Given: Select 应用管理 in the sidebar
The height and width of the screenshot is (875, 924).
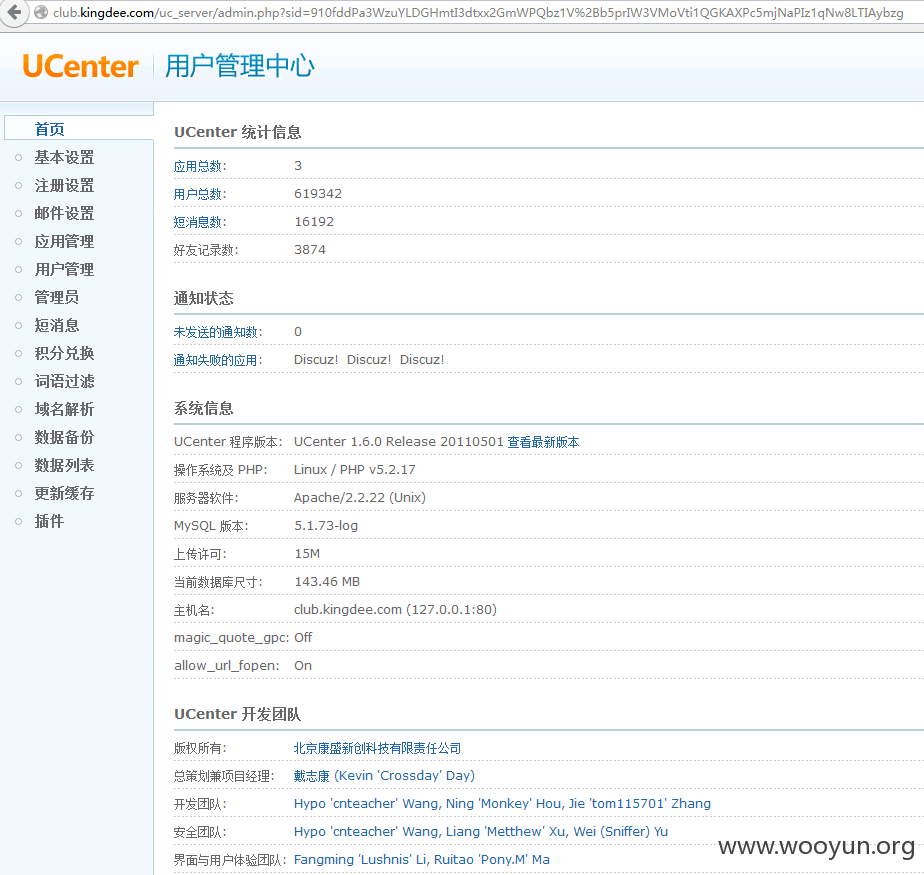Looking at the screenshot, I should point(64,241).
